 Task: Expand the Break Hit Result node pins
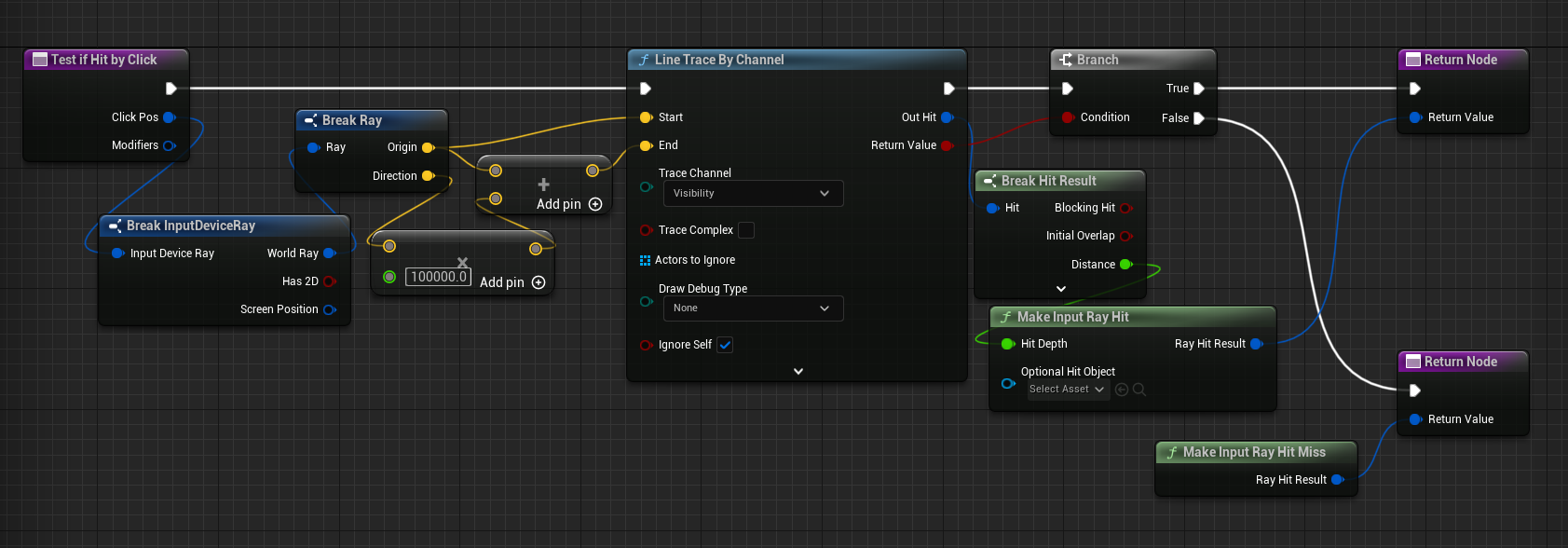[1061, 289]
